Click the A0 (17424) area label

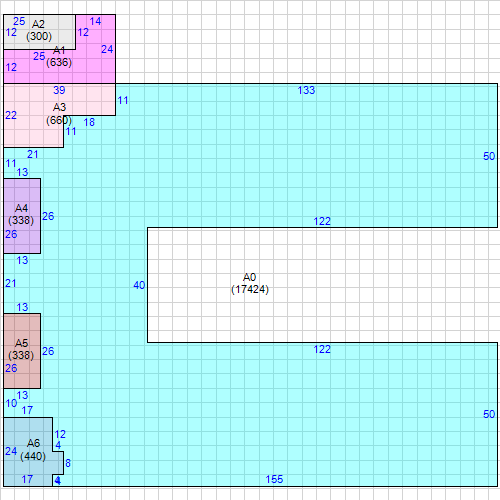coord(250,283)
